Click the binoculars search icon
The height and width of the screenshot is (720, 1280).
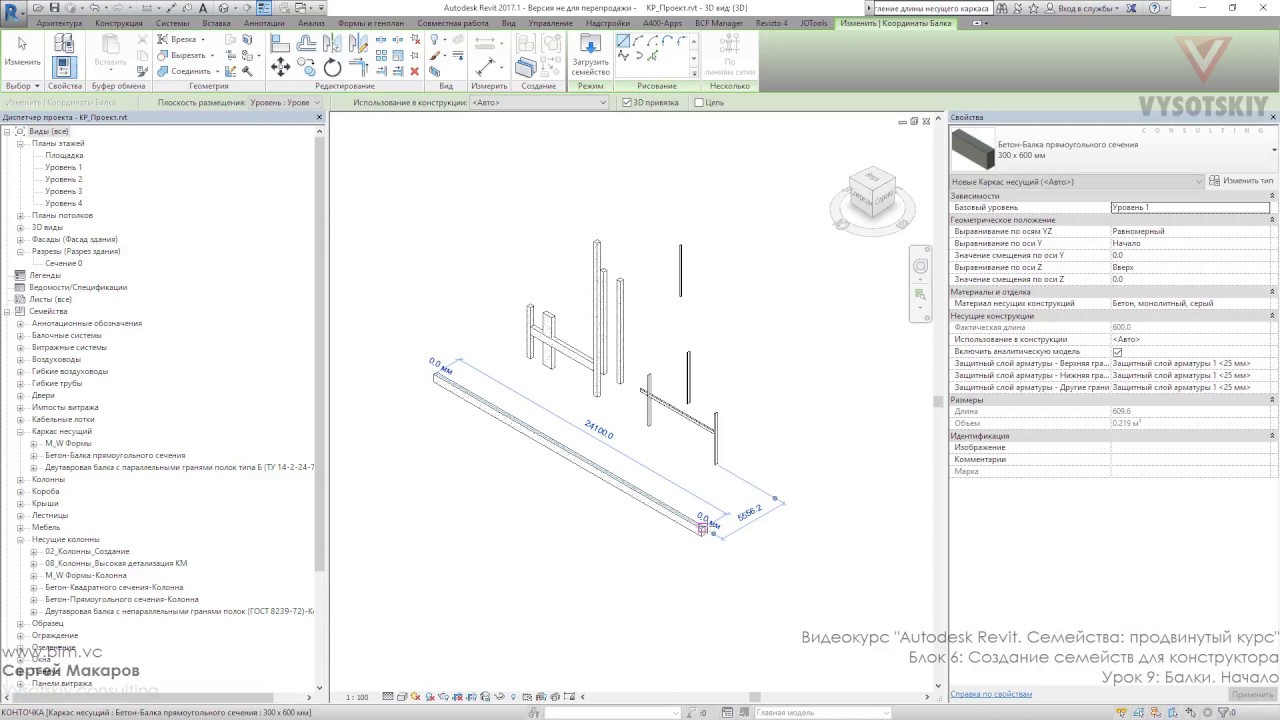click(x=1004, y=8)
